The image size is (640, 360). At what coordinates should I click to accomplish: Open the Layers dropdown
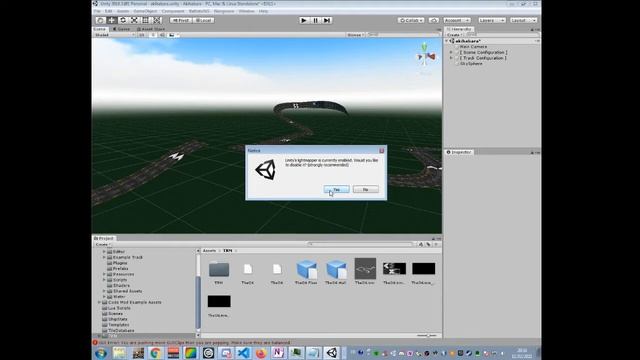492,20
